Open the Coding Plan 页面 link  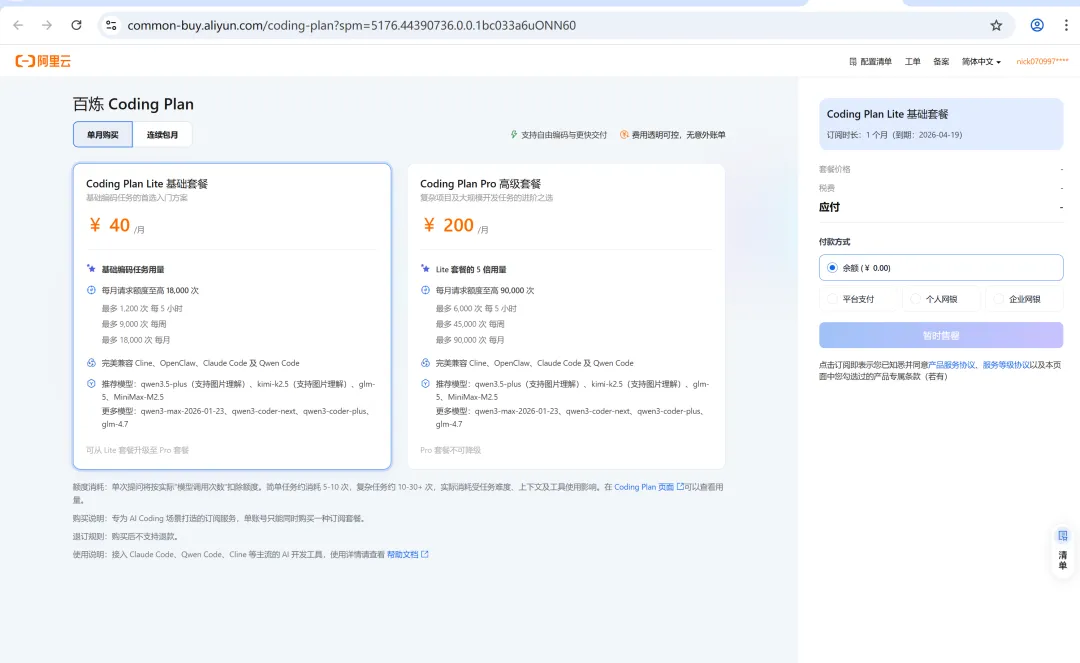(x=644, y=487)
